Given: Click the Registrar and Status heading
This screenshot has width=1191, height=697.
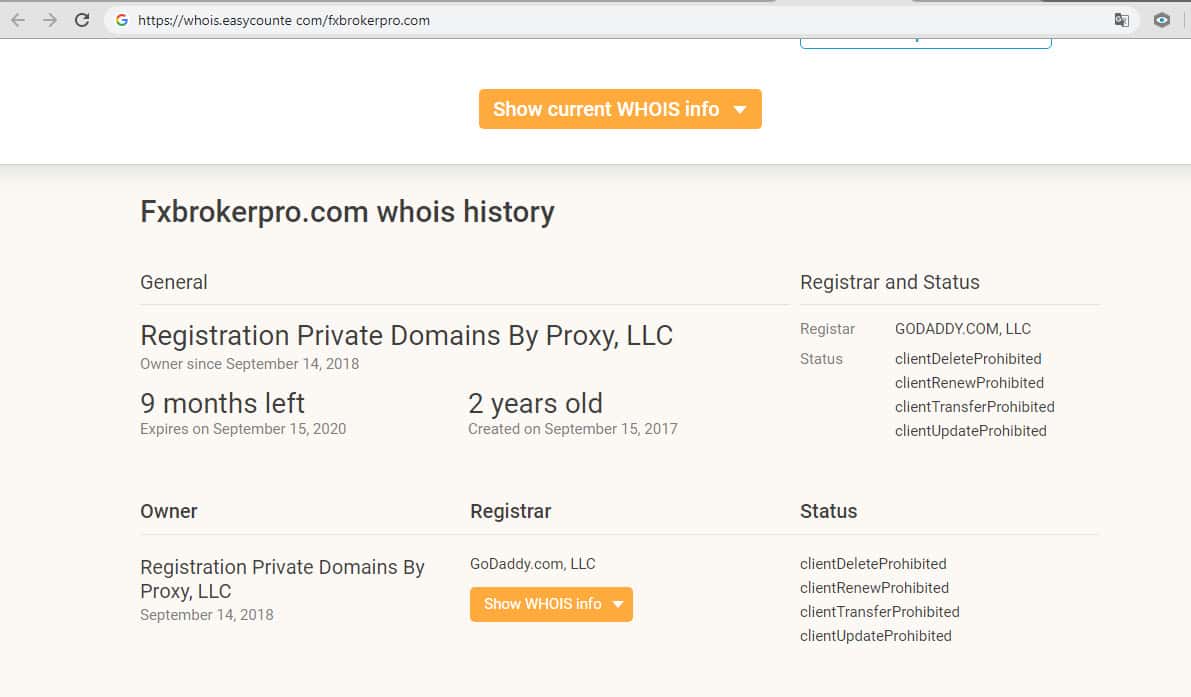Looking at the screenshot, I should [x=889, y=282].
